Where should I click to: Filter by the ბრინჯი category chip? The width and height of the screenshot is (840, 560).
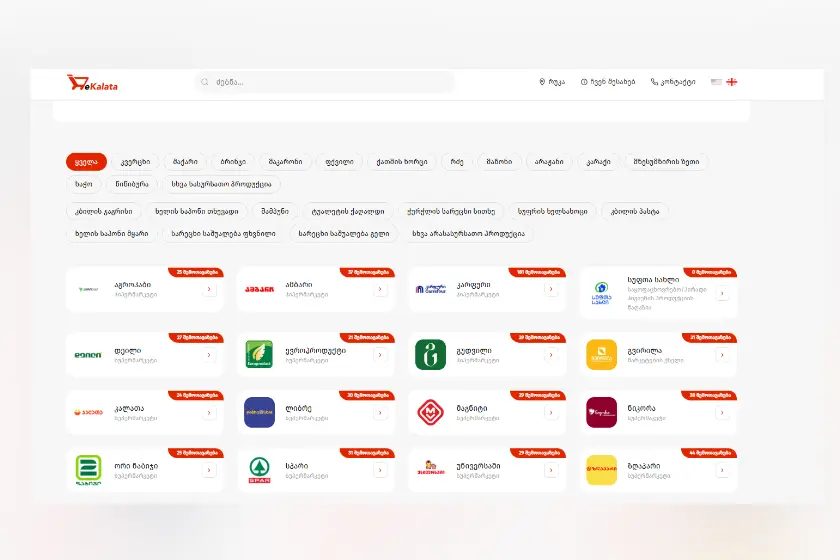[233, 162]
